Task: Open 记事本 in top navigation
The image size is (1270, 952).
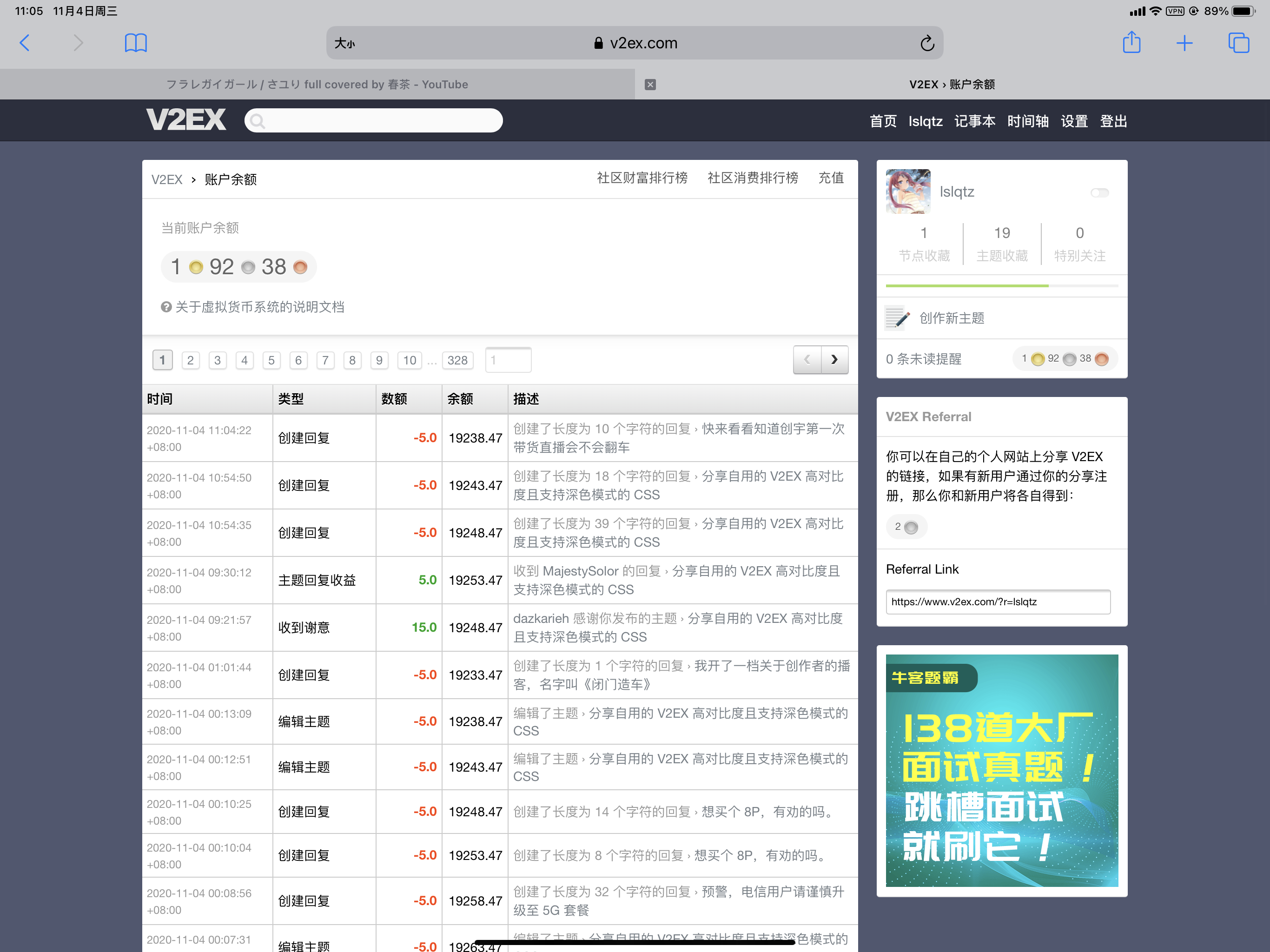Action: tap(974, 121)
